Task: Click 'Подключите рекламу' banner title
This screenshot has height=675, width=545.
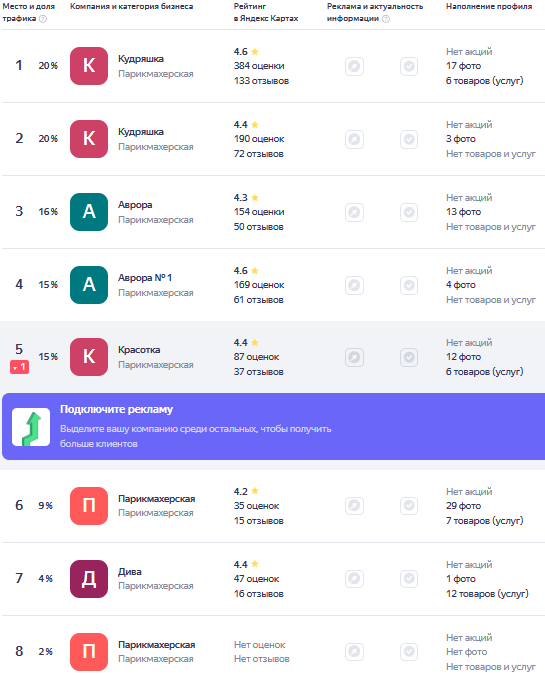Action: tap(116, 409)
